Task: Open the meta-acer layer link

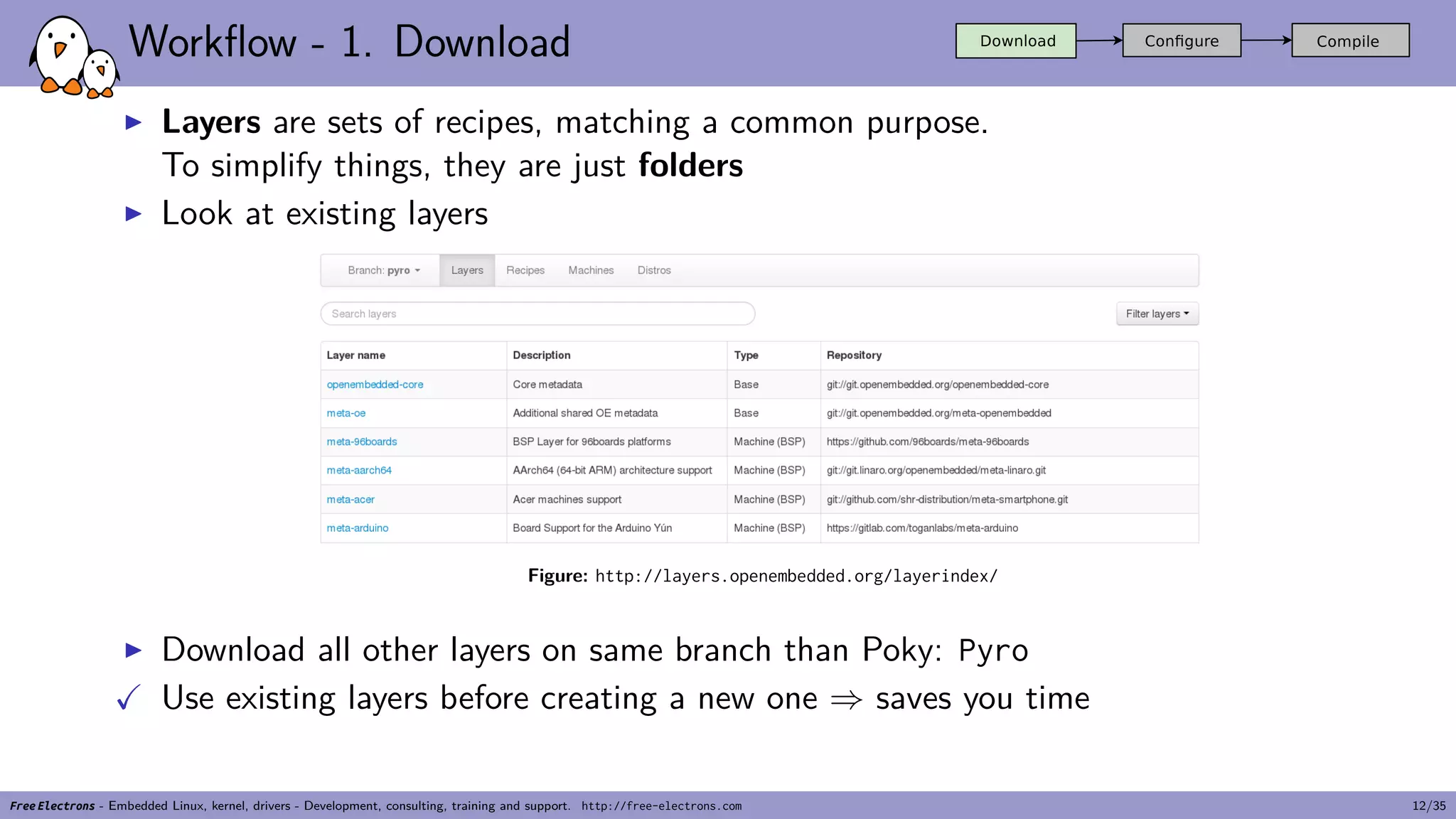Action: pyautogui.click(x=350, y=499)
